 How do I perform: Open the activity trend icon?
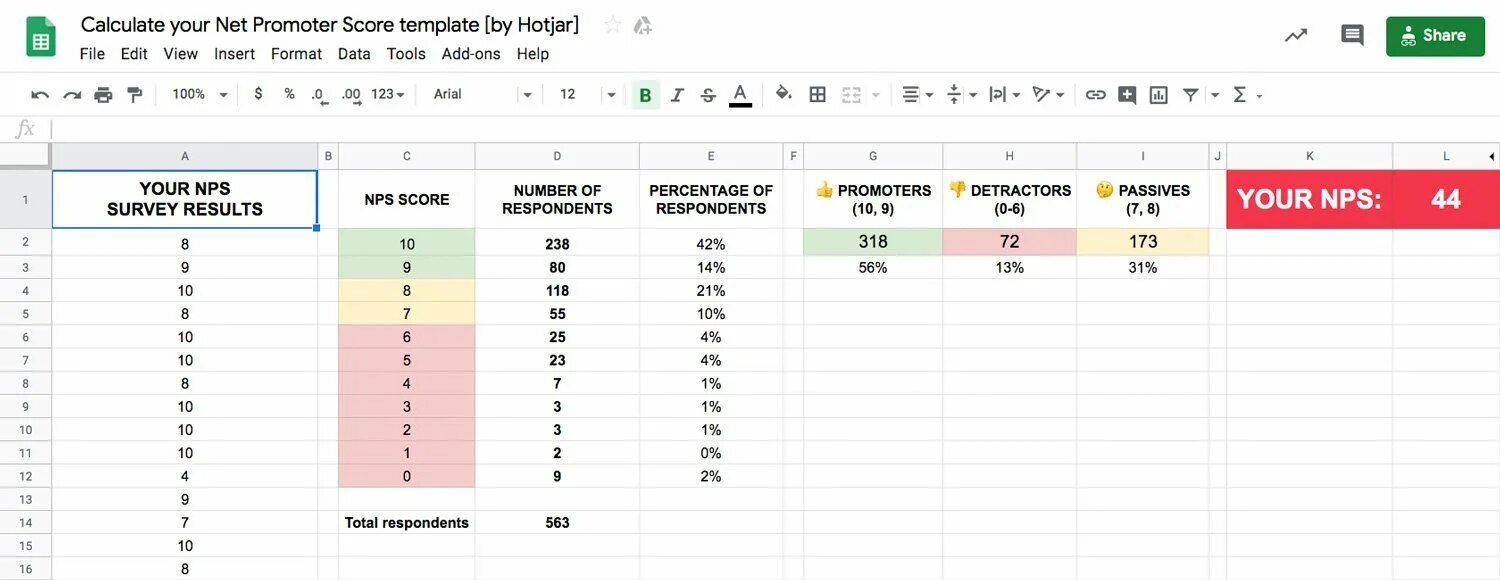[x=1296, y=36]
